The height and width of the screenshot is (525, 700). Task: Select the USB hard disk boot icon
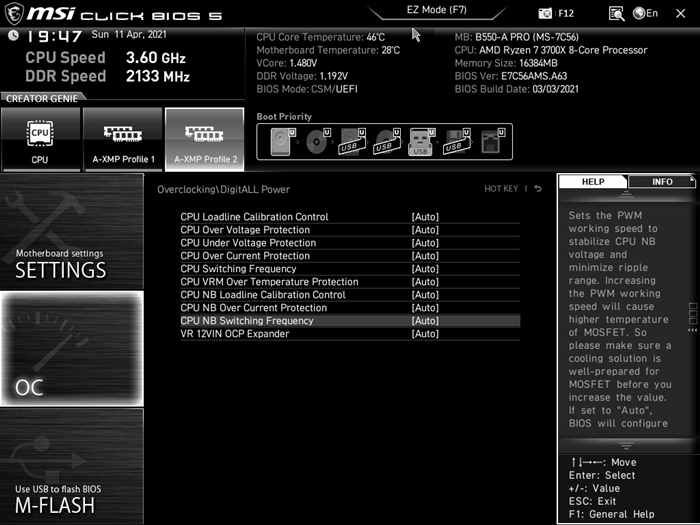[353, 142]
